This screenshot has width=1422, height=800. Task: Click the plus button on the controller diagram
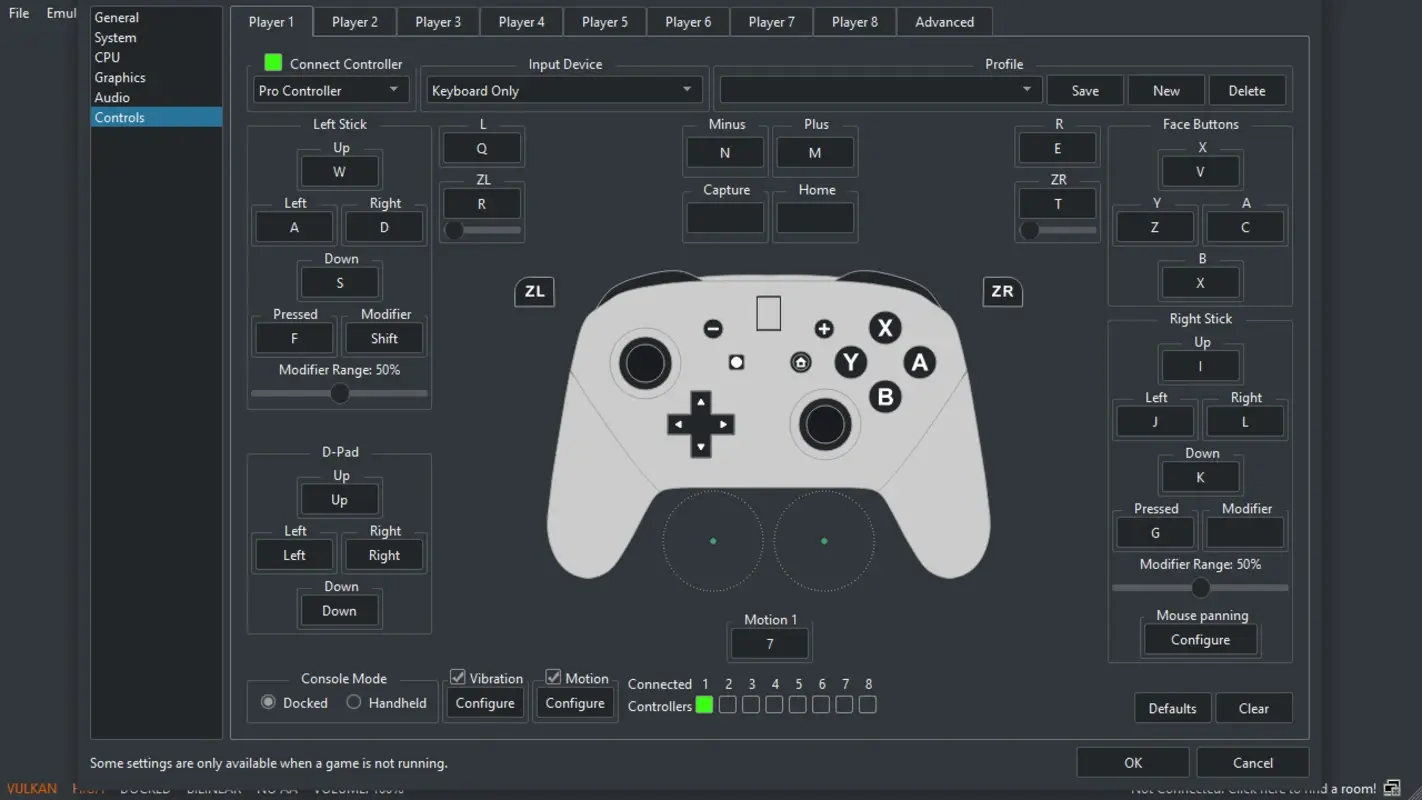pos(823,328)
